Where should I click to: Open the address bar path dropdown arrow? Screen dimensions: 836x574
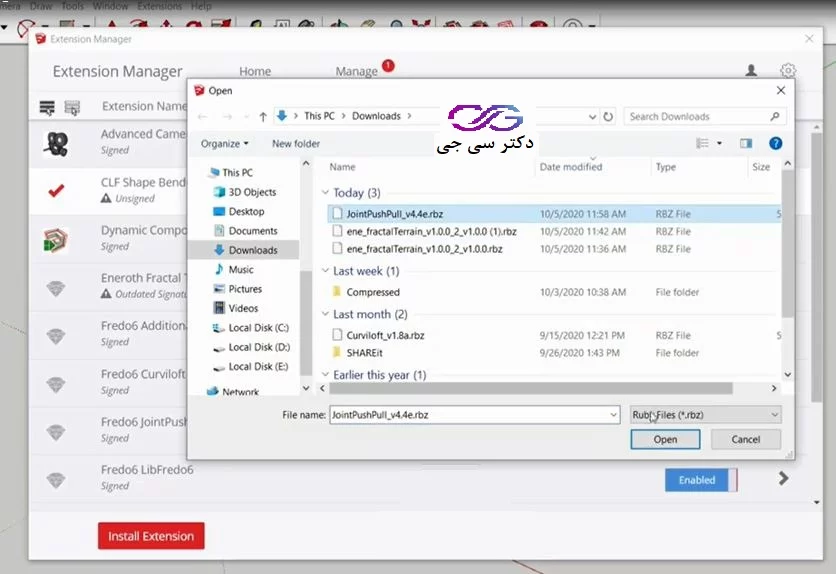point(592,116)
